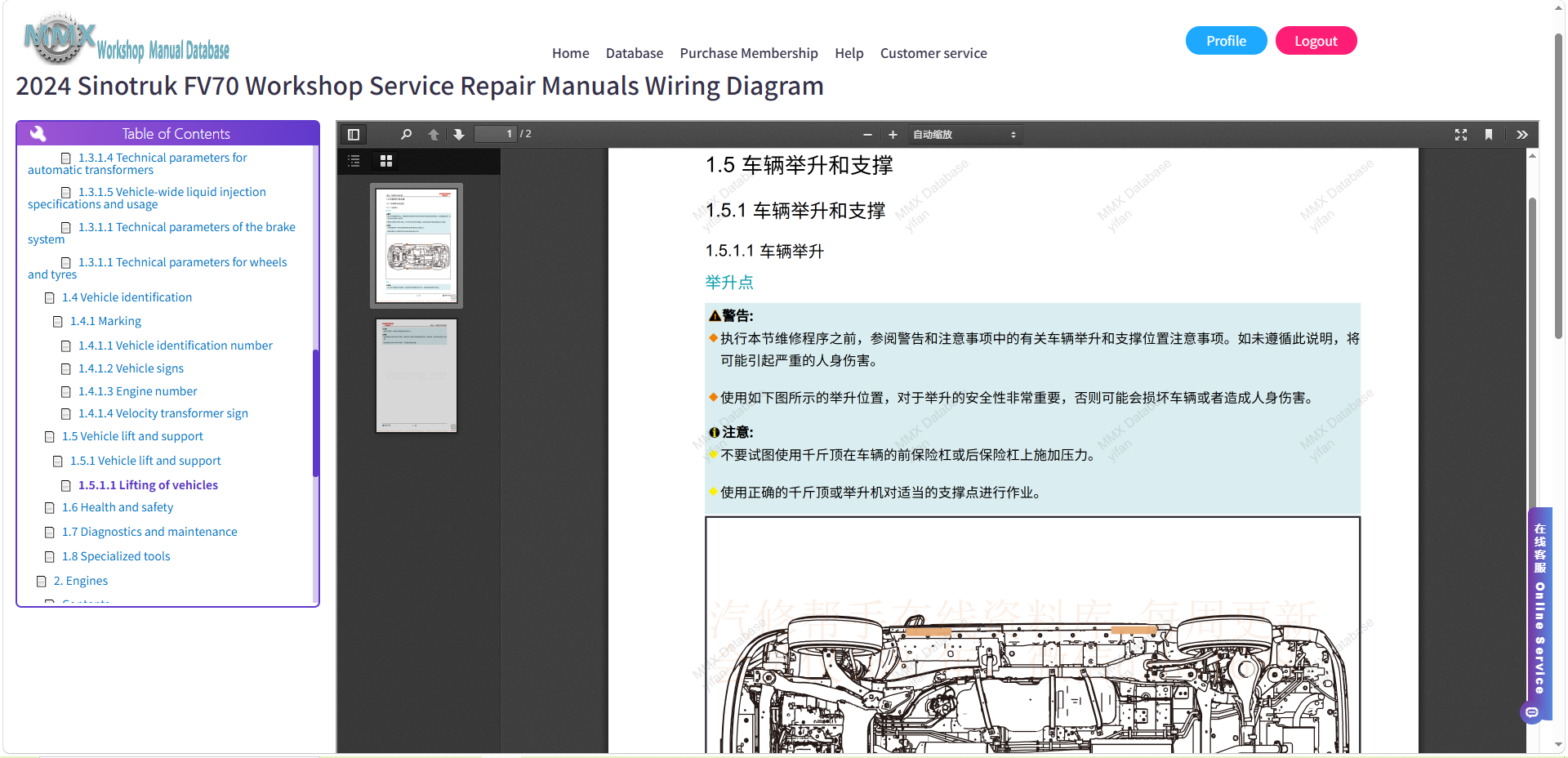Open Technical parameters for wheels and tyres
1568x758 pixels.
tap(158, 268)
